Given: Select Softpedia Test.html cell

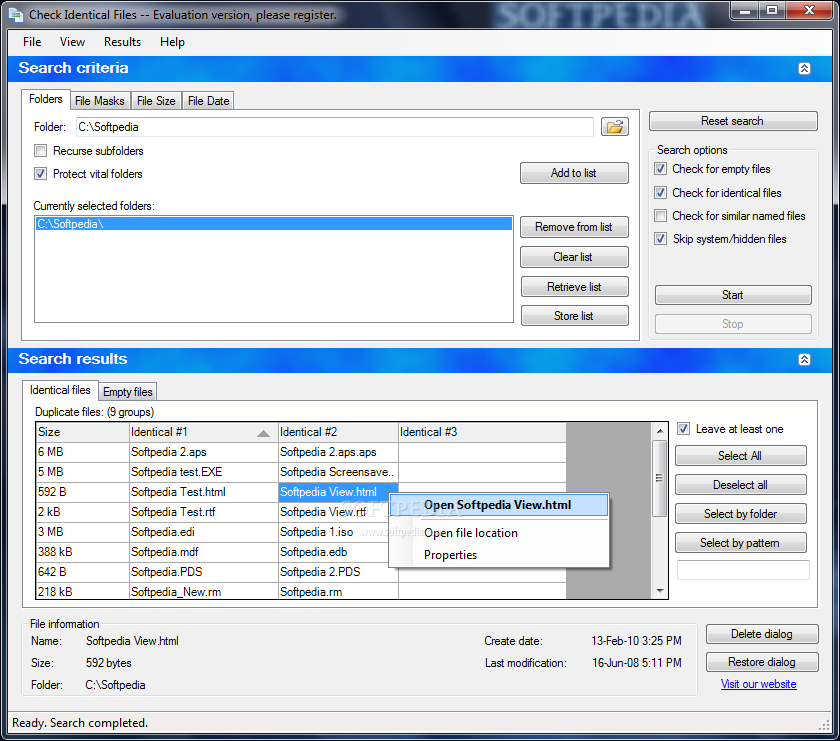Looking at the screenshot, I should pyautogui.click(x=204, y=492).
